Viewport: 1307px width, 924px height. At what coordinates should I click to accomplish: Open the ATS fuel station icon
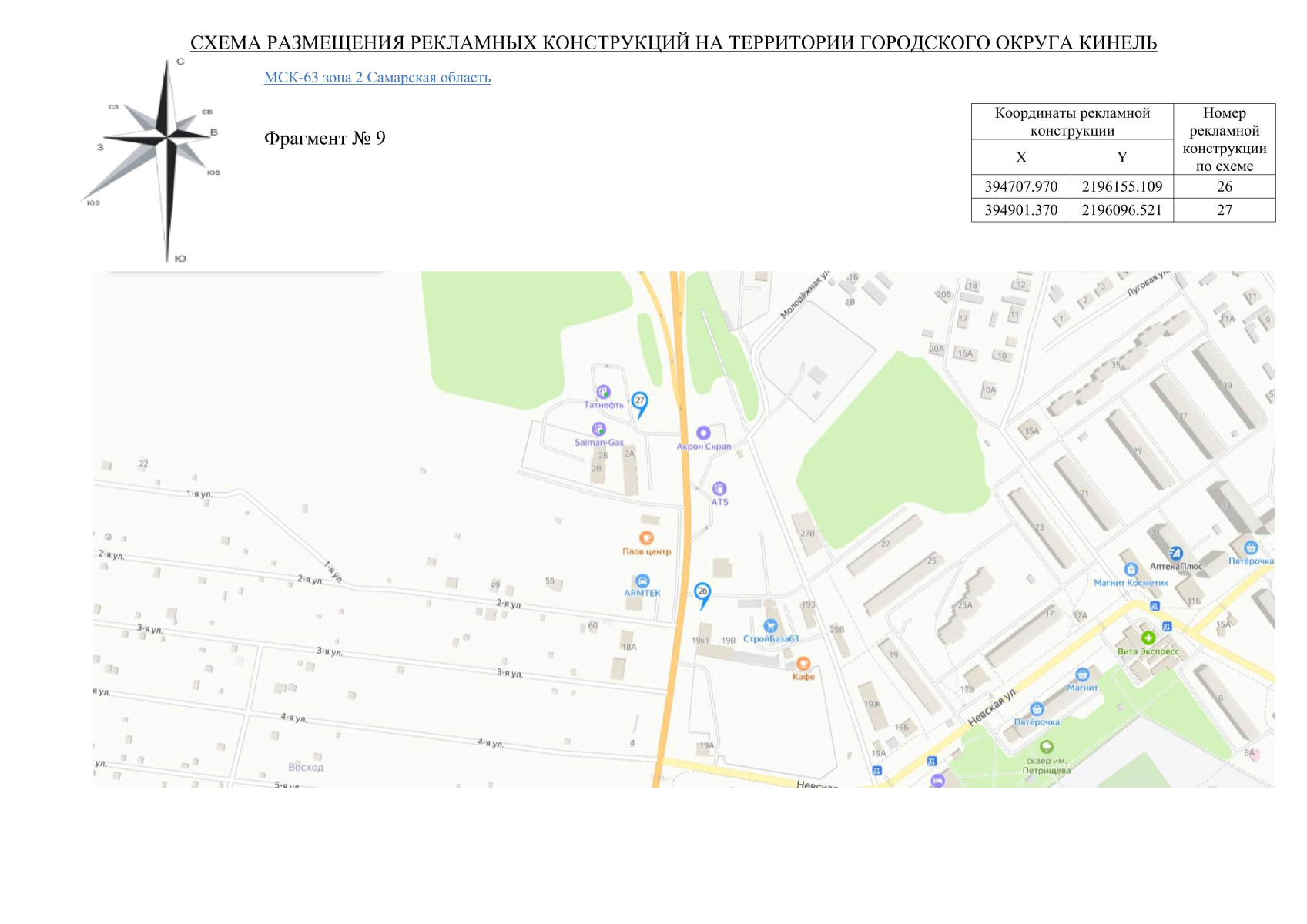pos(719,489)
